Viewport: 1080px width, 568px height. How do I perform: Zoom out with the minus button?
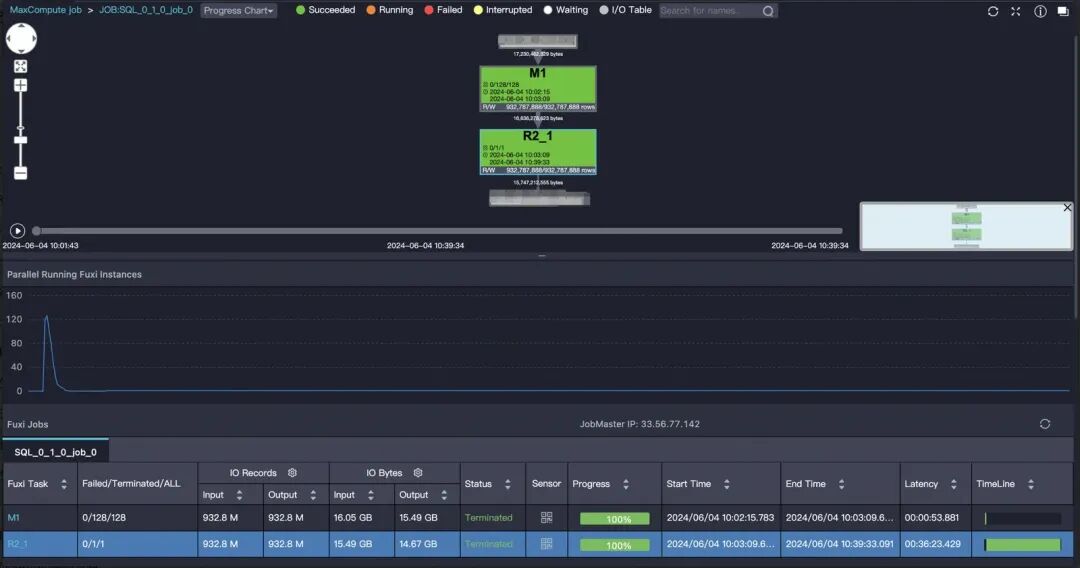(x=21, y=173)
